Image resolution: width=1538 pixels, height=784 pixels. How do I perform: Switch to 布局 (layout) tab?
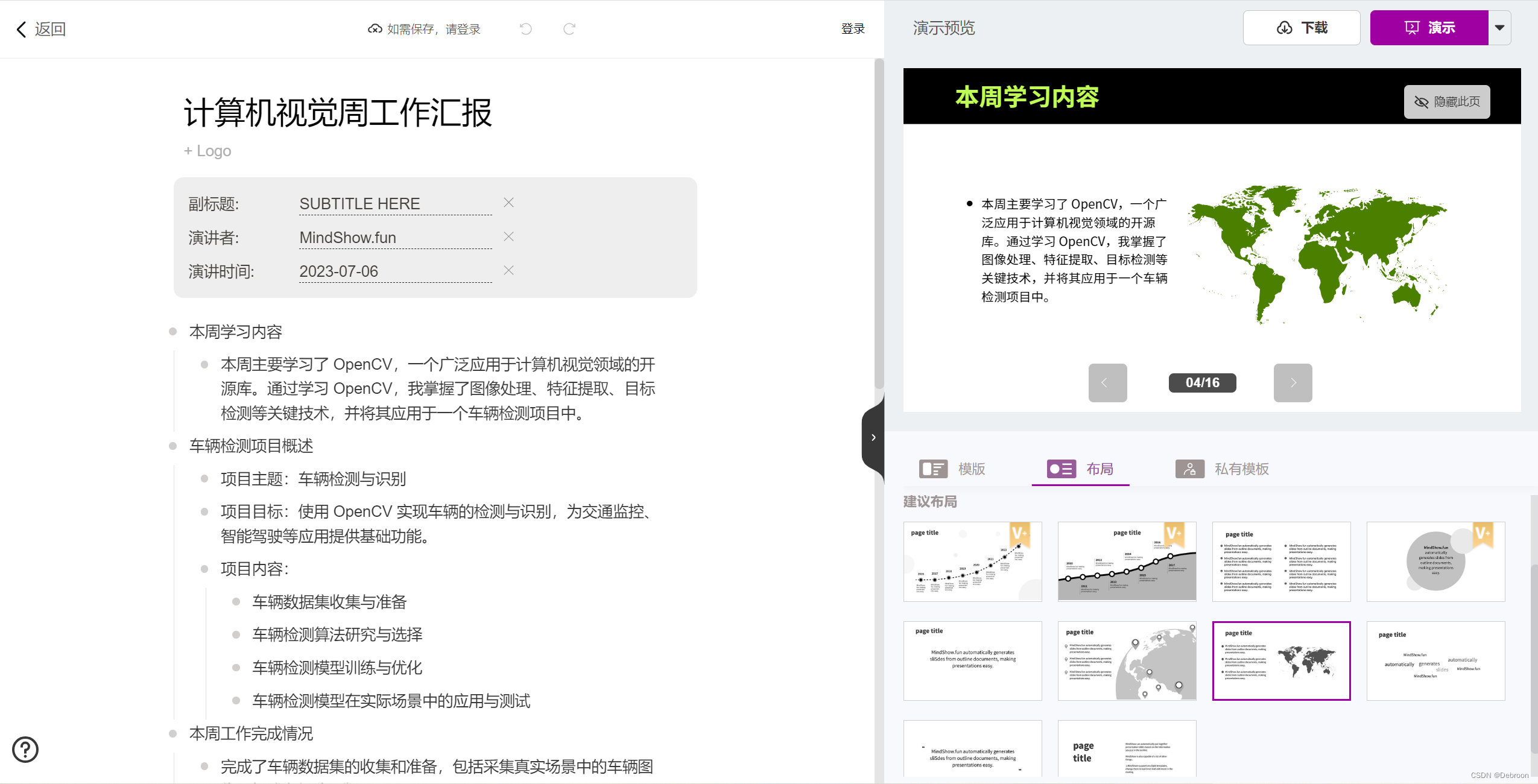[1083, 468]
